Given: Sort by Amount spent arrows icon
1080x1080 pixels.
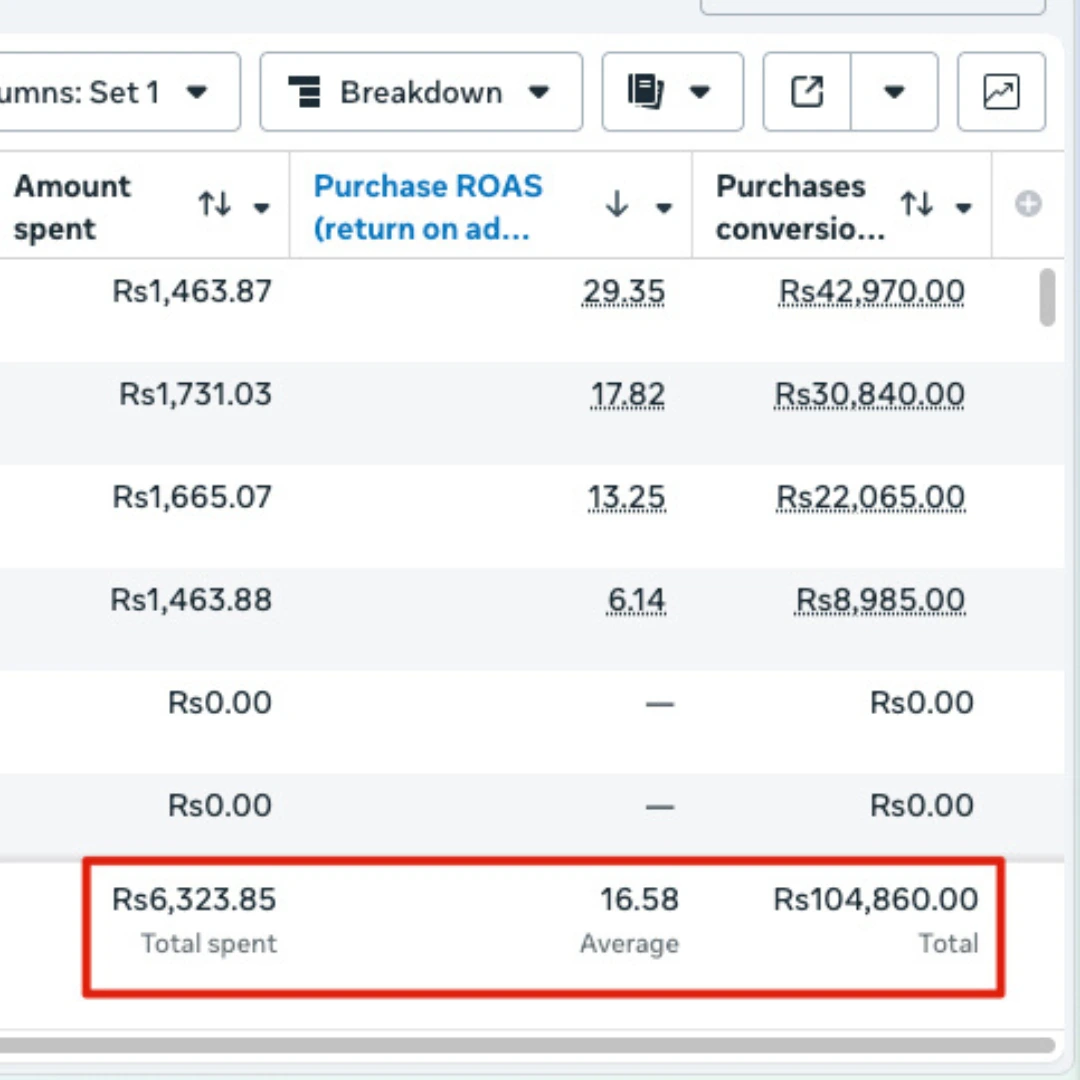Looking at the screenshot, I should point(214,206).
